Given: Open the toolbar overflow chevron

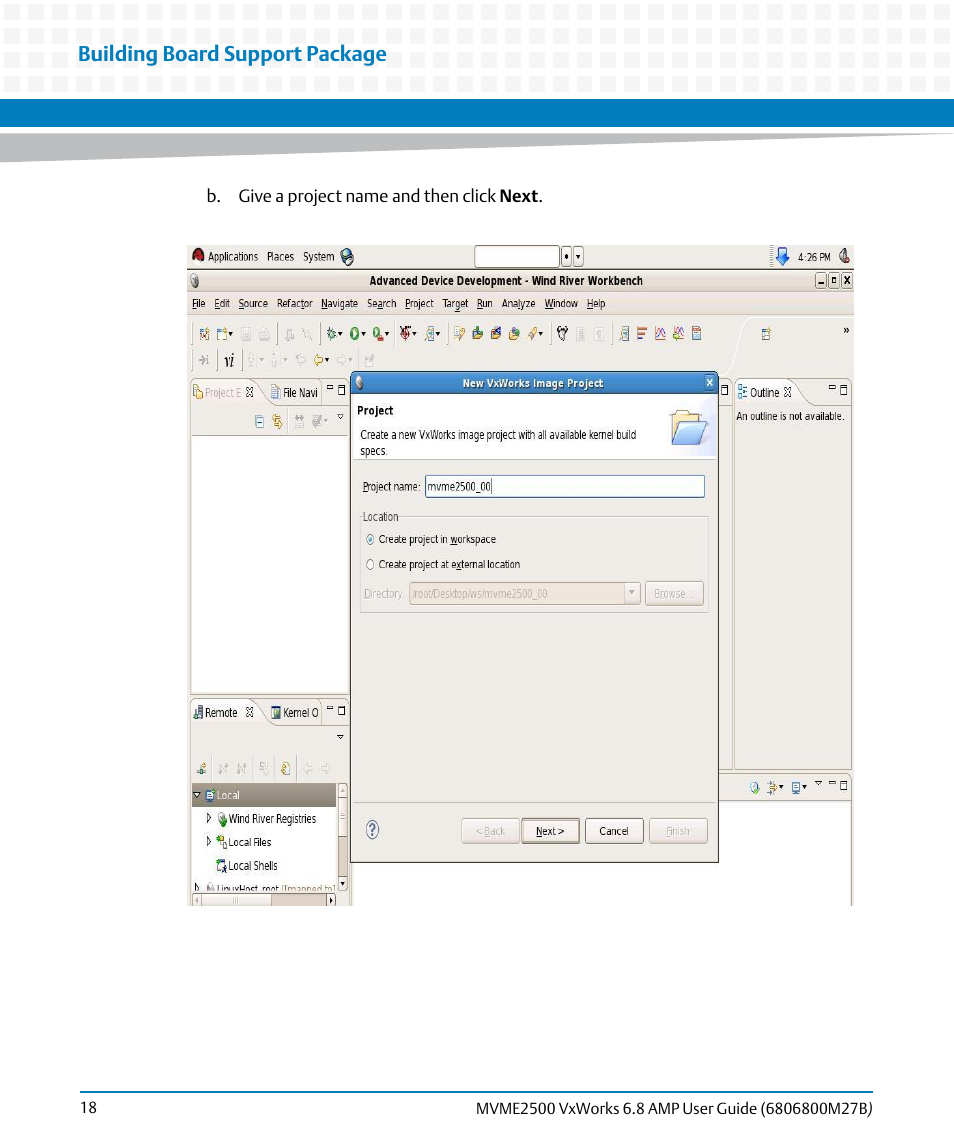Looking at the screenshot, I should [846, 330].
